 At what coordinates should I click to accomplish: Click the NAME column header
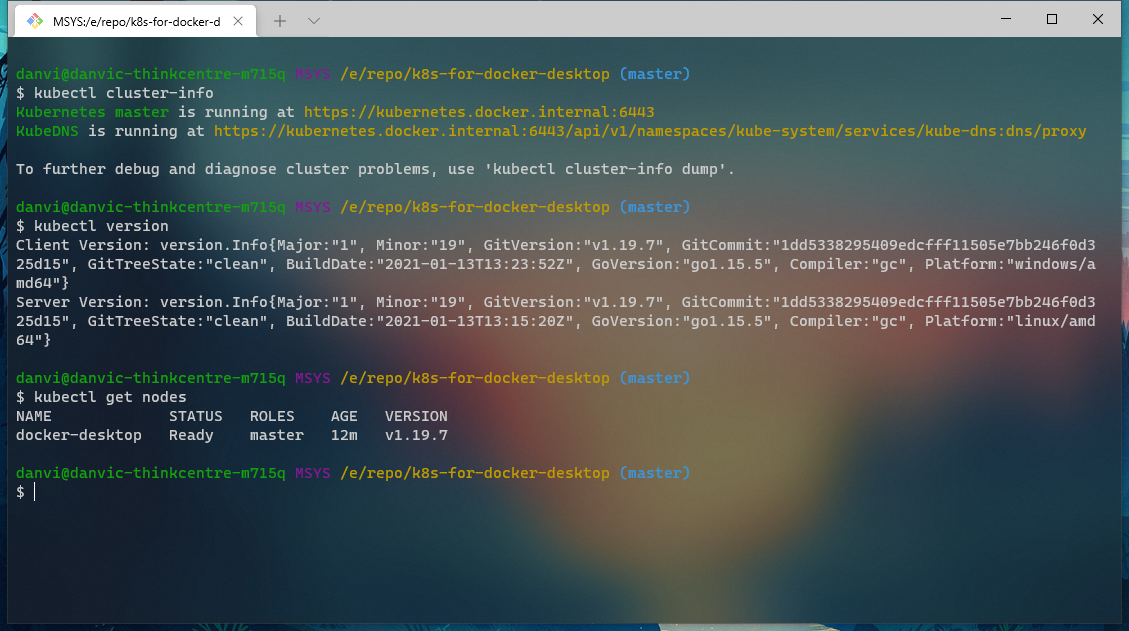pos(34,416)
